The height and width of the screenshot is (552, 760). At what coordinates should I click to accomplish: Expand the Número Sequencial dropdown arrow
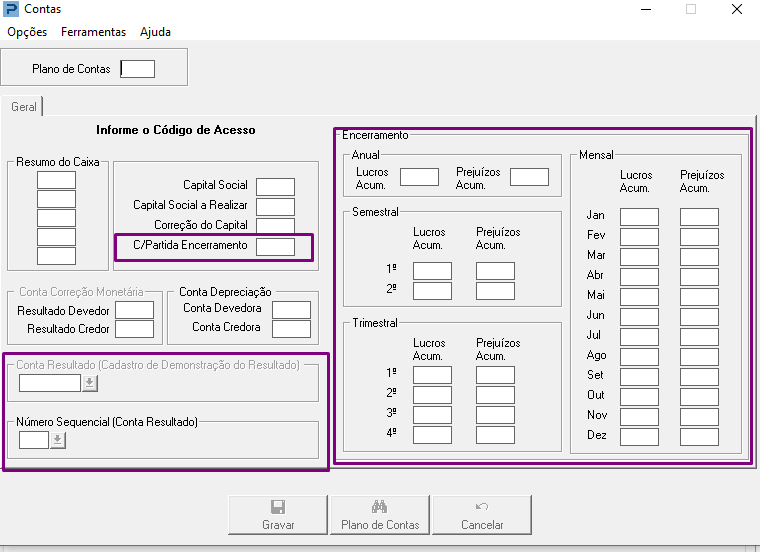click(x=58, y=441)
